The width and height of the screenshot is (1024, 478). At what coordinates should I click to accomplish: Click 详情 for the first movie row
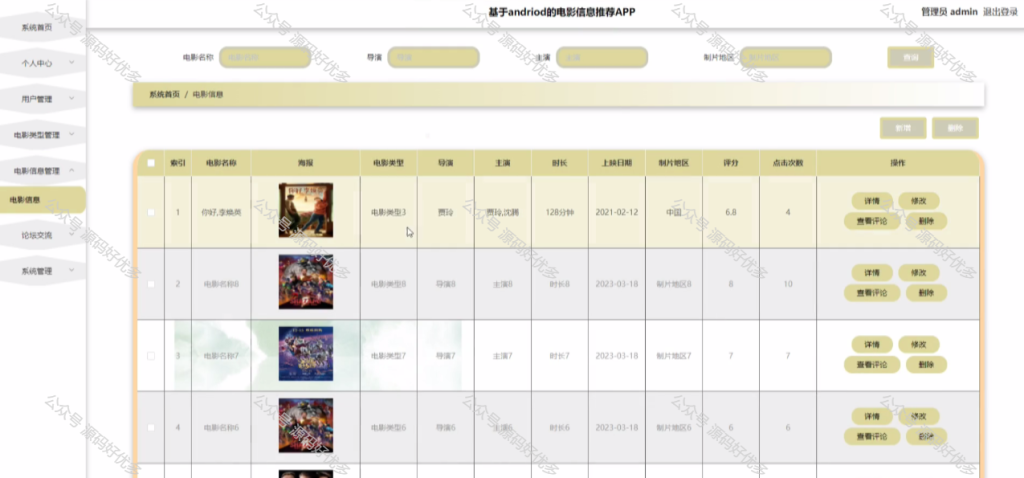pos(872,200)
